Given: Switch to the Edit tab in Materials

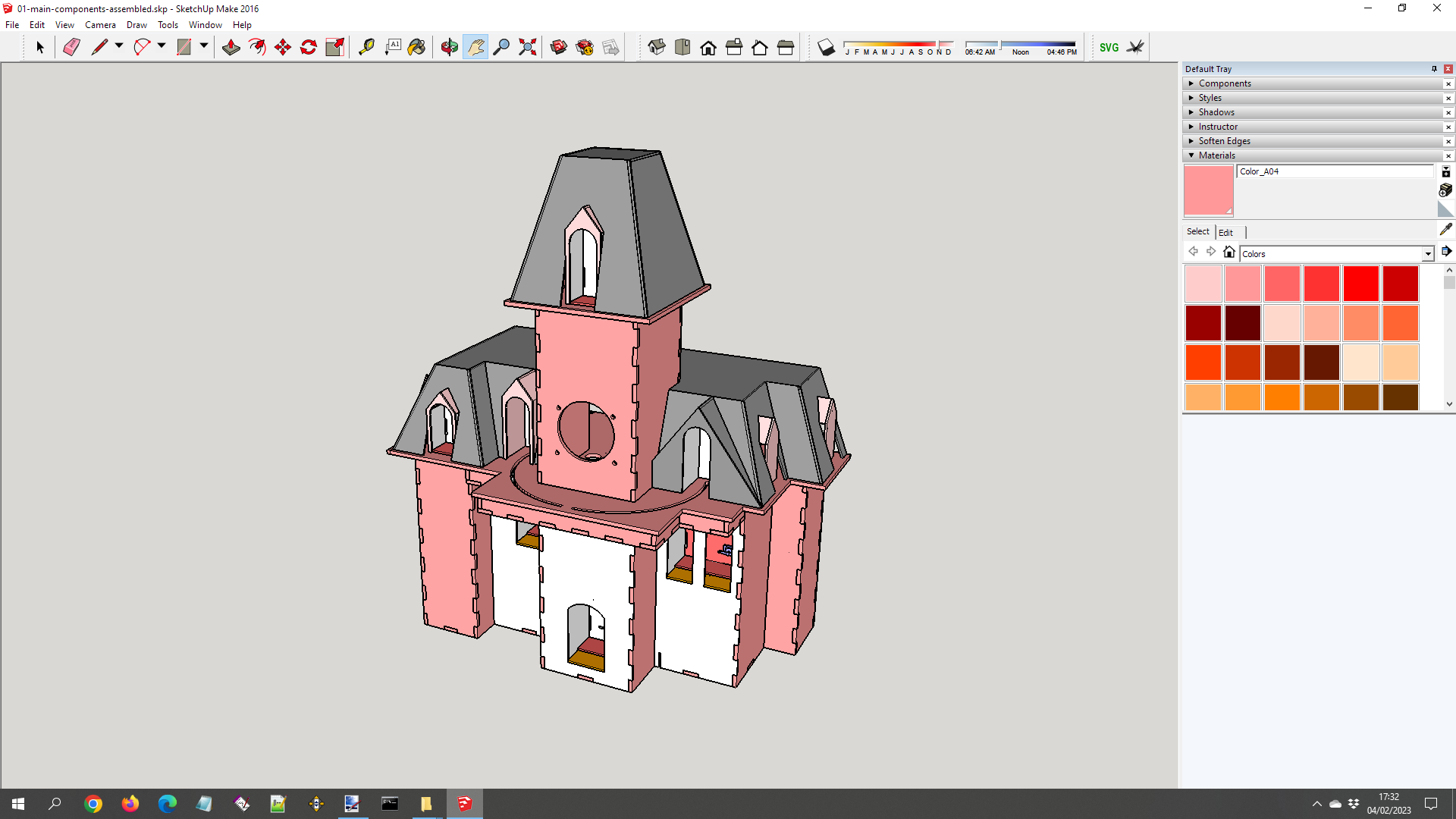Looking at the screenshot, I should point(1225,232).
